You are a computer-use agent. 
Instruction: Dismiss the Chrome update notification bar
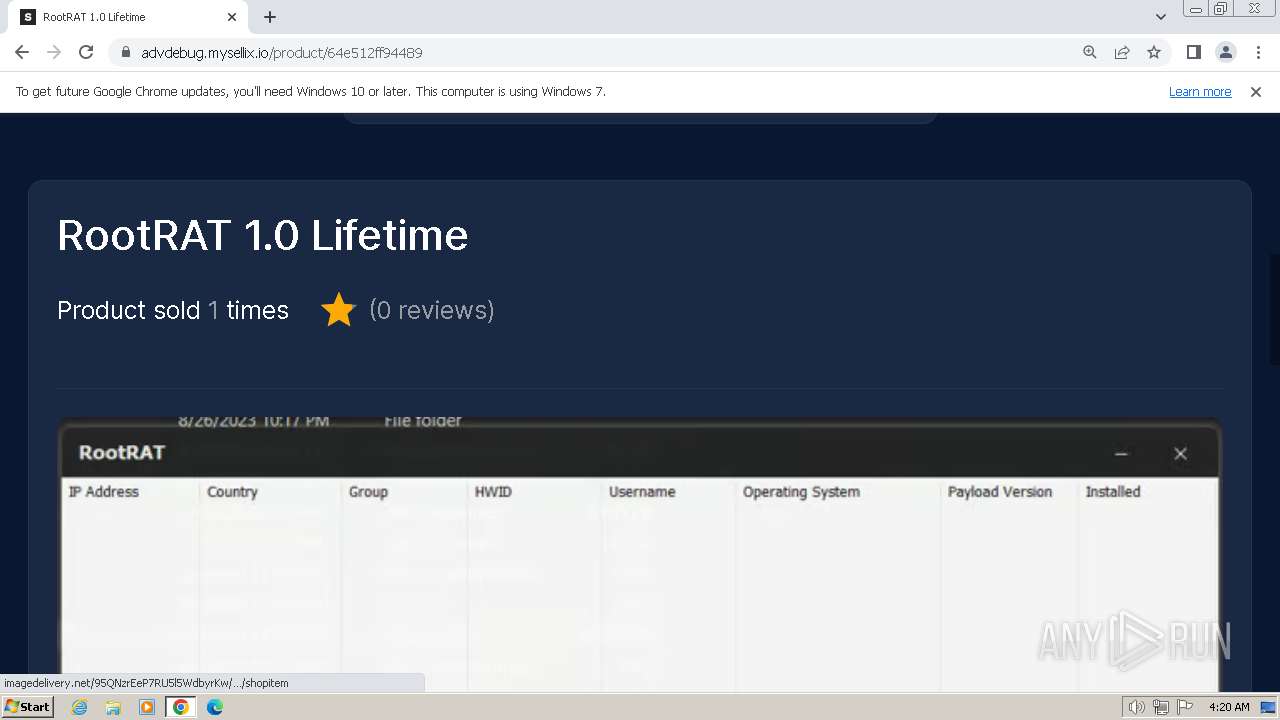click(1256, 91)
